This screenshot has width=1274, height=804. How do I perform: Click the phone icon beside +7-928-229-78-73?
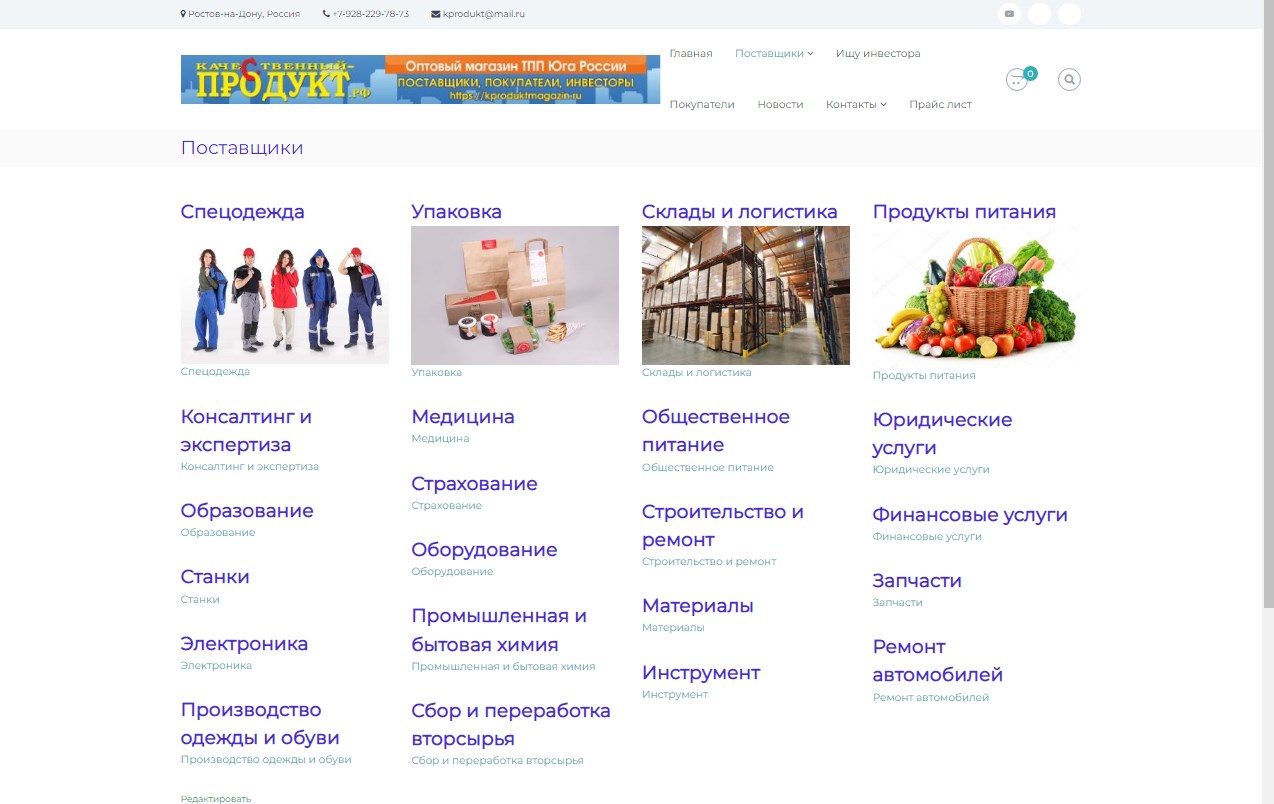tap(326, 14)
